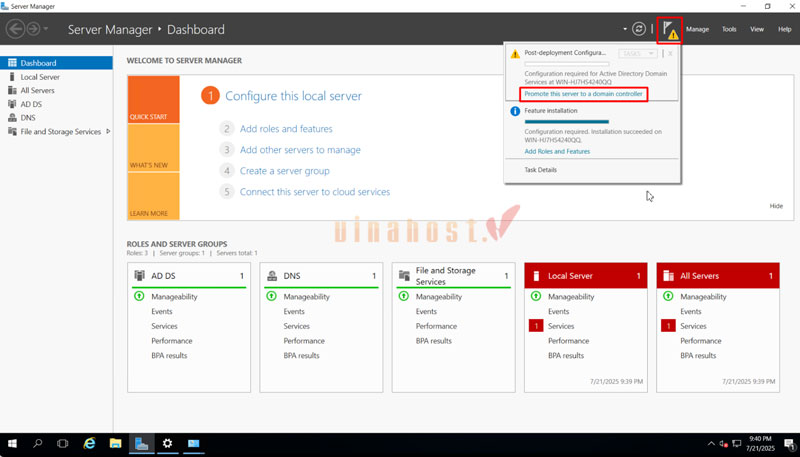
Task: Click Add other servers to manage
Action: [x=300, y=150]
